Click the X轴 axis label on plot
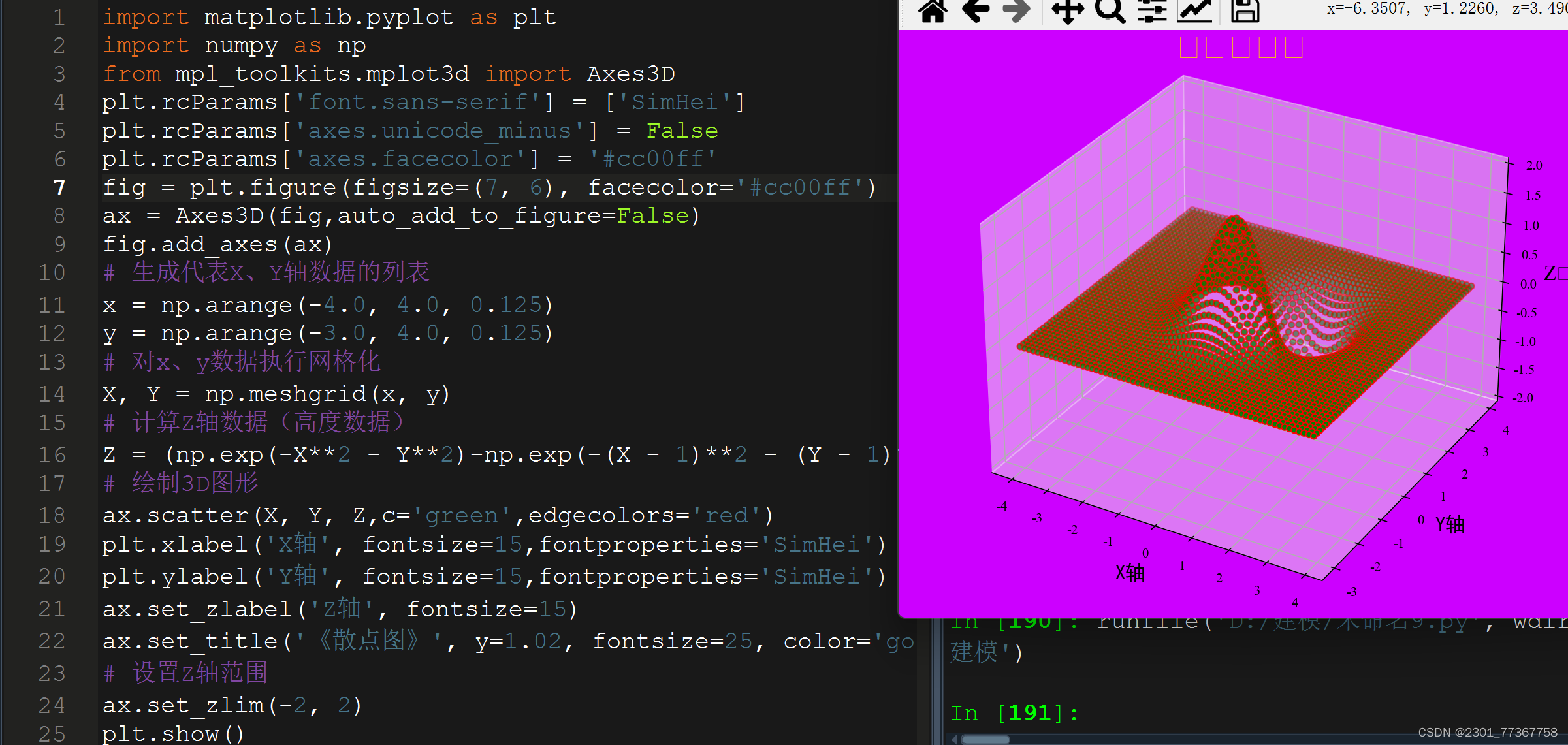The width and height of the screenshot is (1568, 745). (x=1130, y=573)
